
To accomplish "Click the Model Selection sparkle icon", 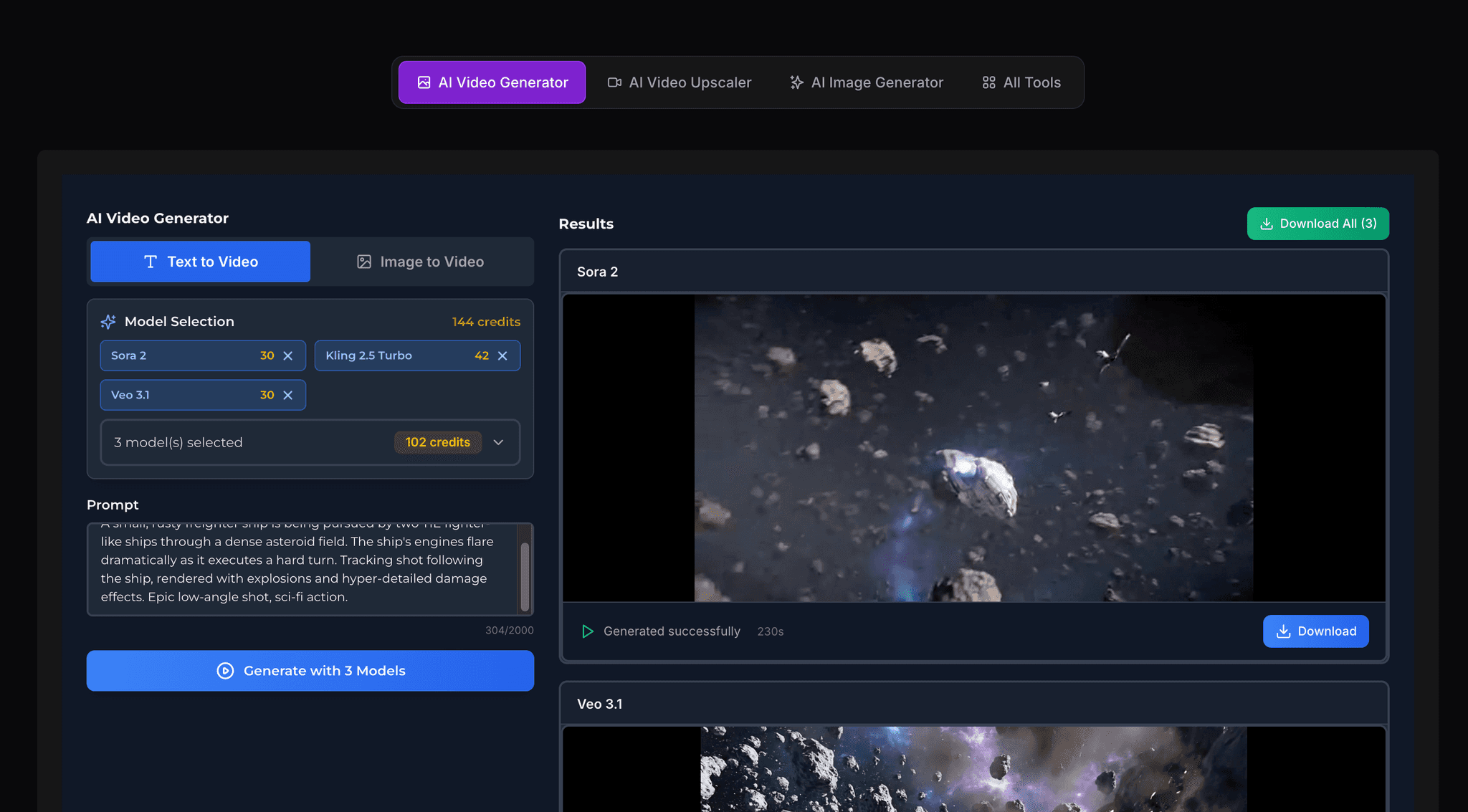I will [x=108, y=321].
